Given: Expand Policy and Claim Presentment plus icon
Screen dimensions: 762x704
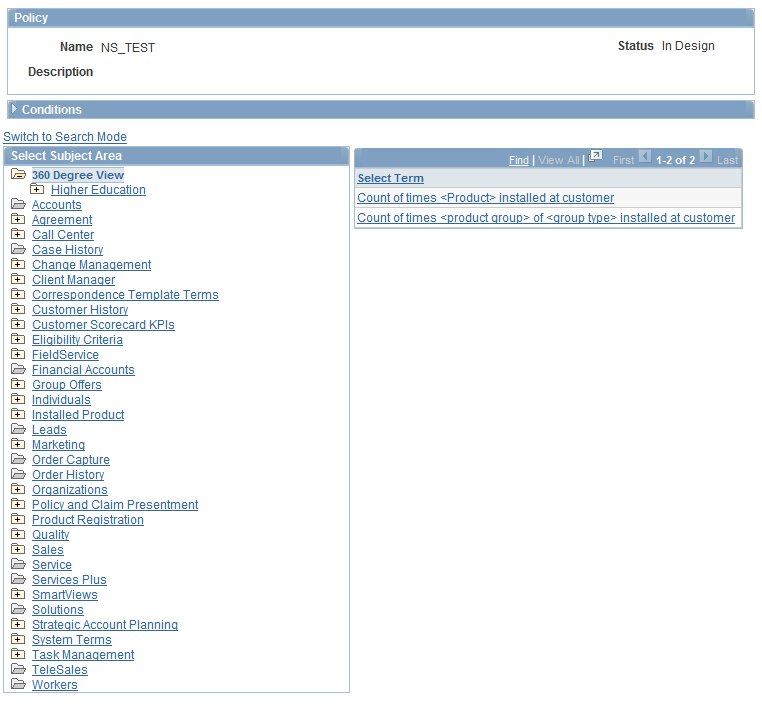Looking at the screenshot, I should point(18,504).
